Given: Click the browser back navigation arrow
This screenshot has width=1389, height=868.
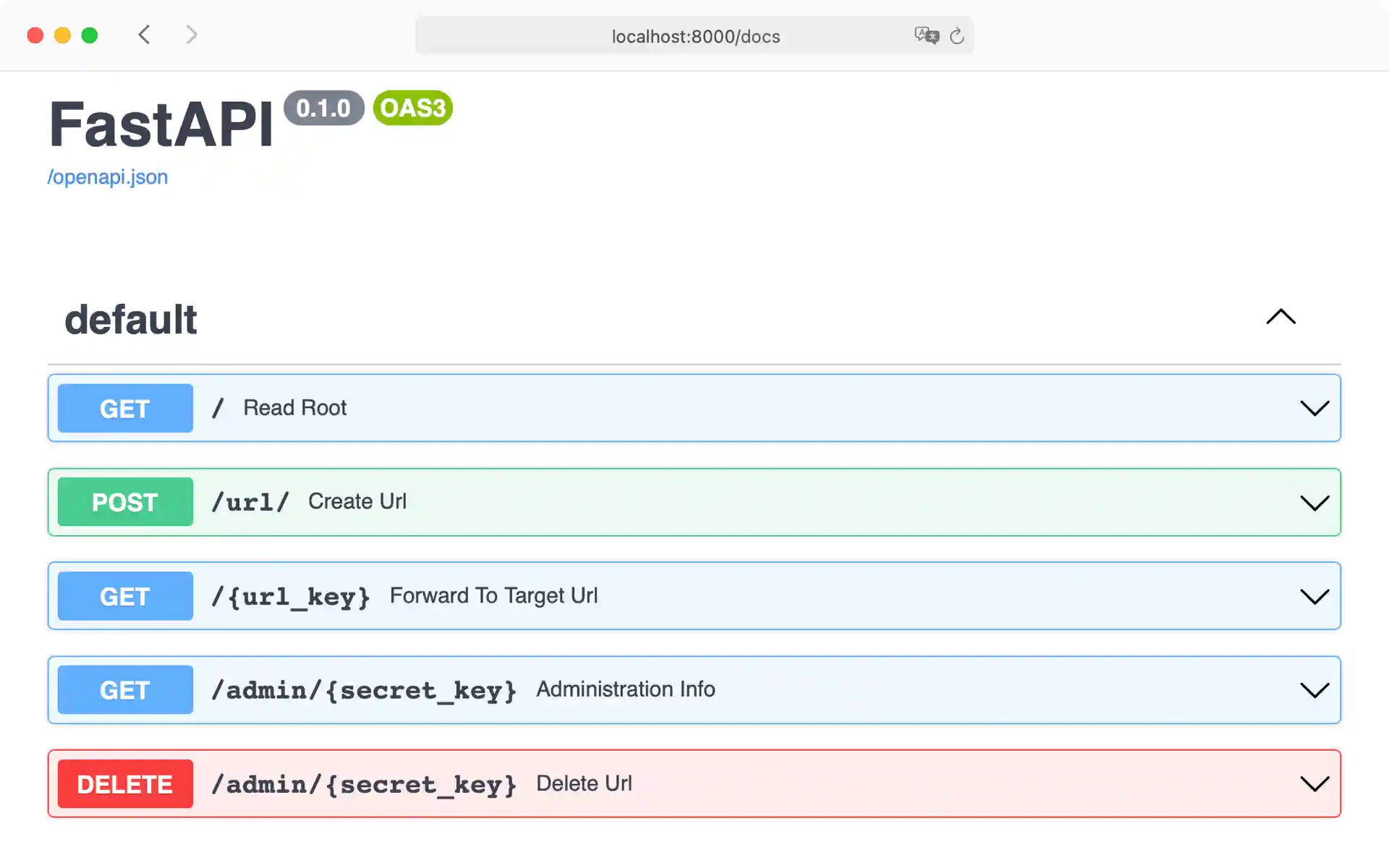Looking at the screenshot, I should click(144, 34).
